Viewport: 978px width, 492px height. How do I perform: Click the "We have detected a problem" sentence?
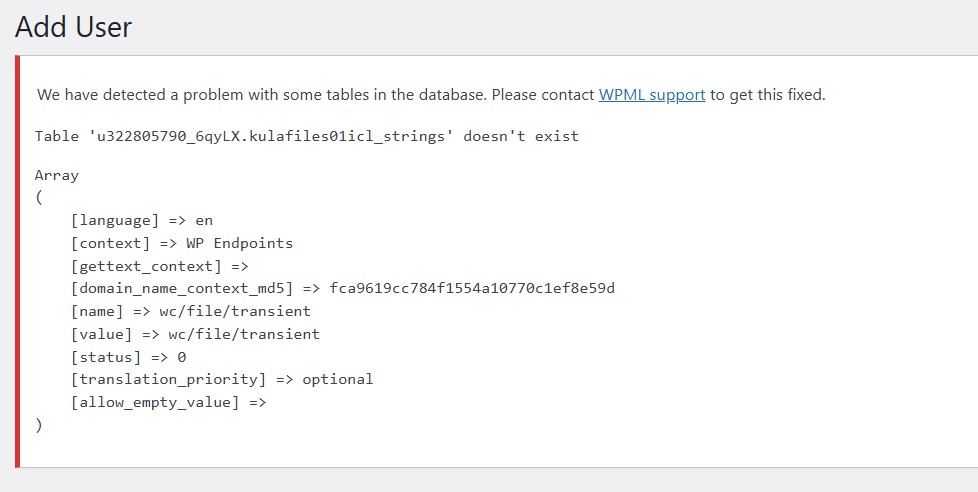(x=431, y=95)
